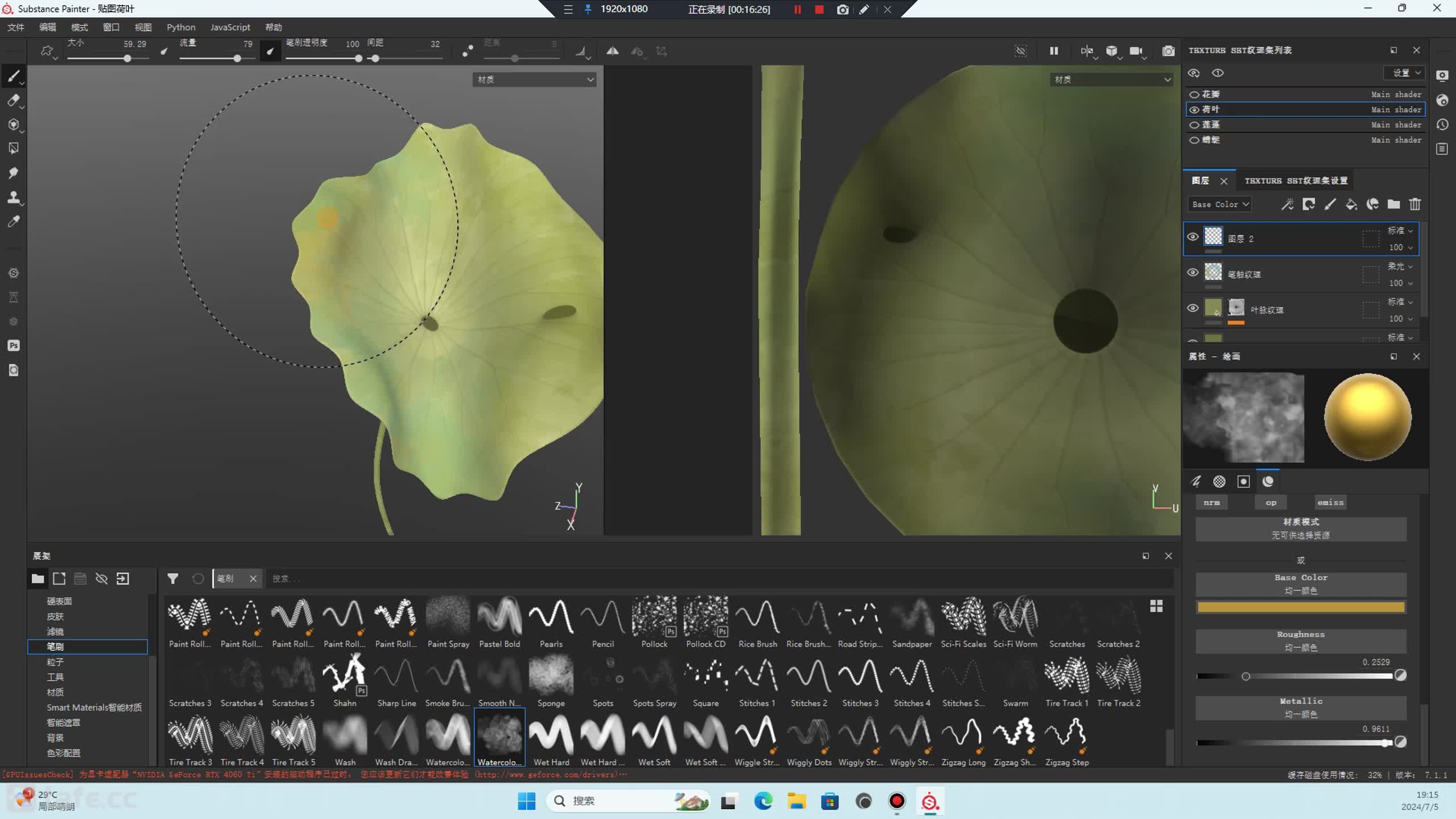The height and width of the screenshot is (819, 1456).
Task: Open Base Color channel dropdown
Action: [1219, 204]
